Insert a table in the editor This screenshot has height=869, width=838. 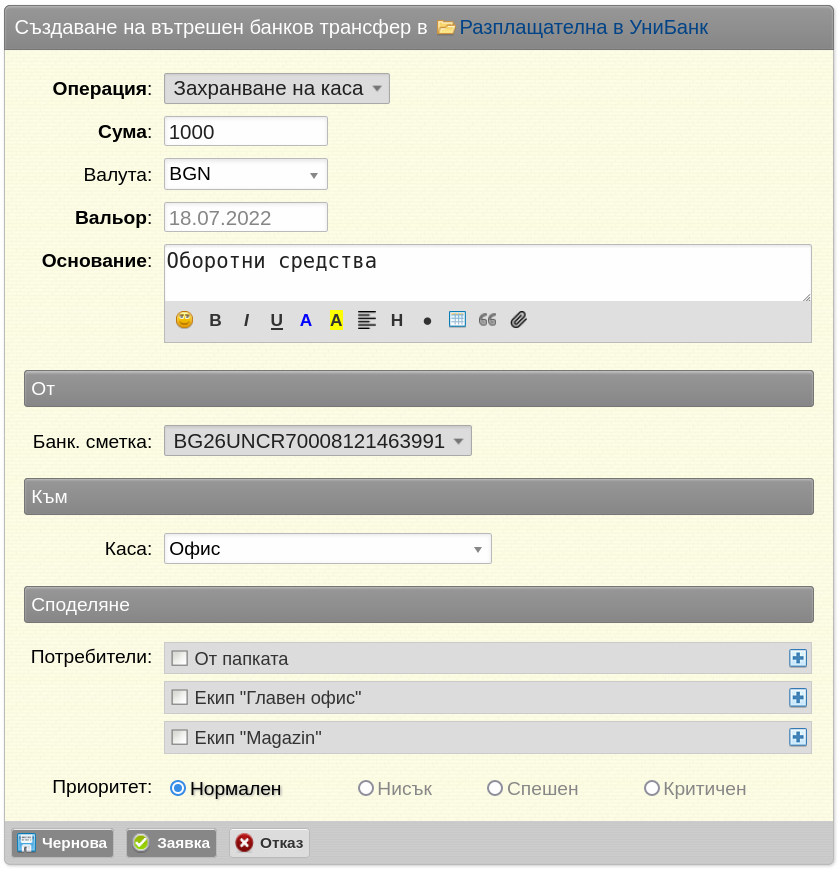point(457,319)
